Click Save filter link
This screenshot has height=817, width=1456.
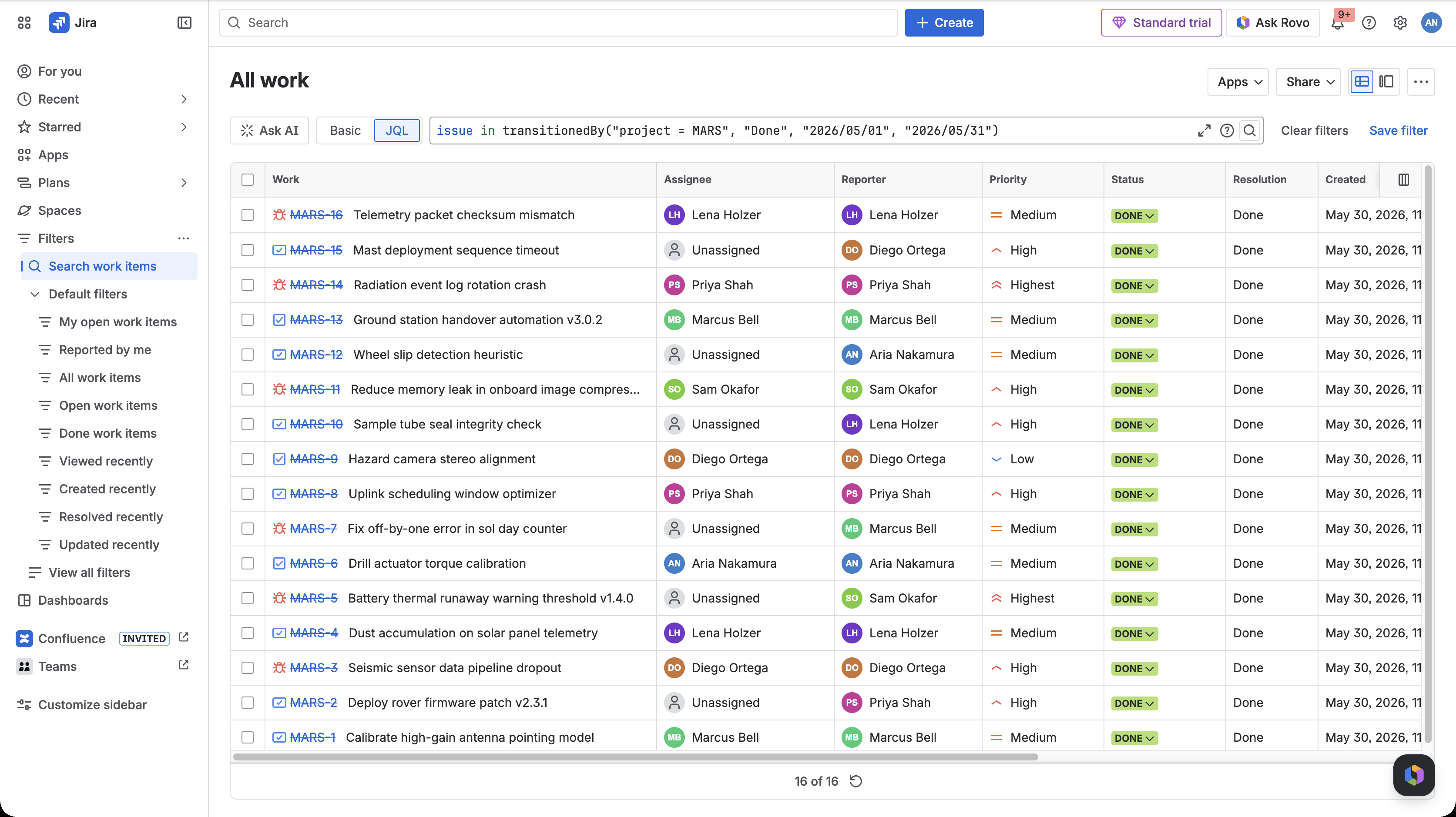click(1399, 131)
